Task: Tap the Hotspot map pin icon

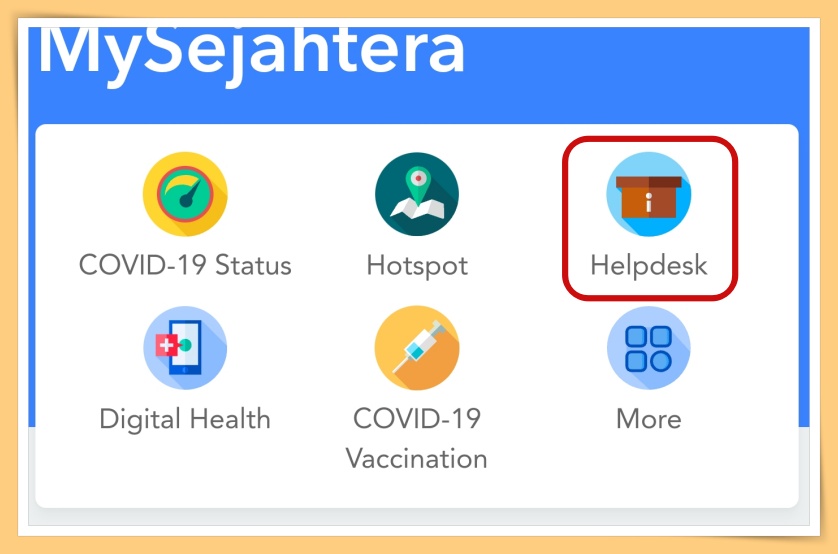Action: point(417,194)
